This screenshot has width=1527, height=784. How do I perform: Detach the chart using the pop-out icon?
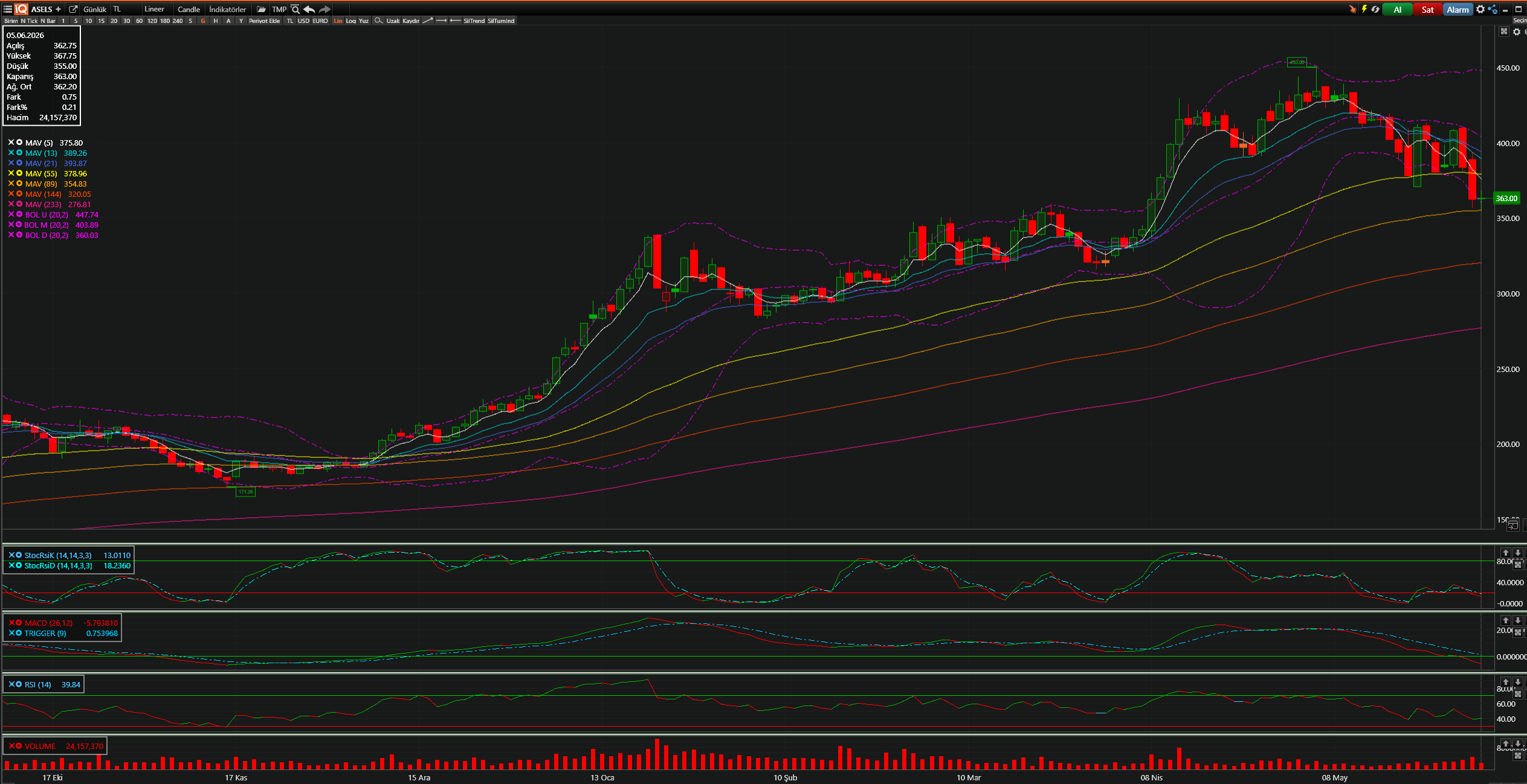(73, 9)
